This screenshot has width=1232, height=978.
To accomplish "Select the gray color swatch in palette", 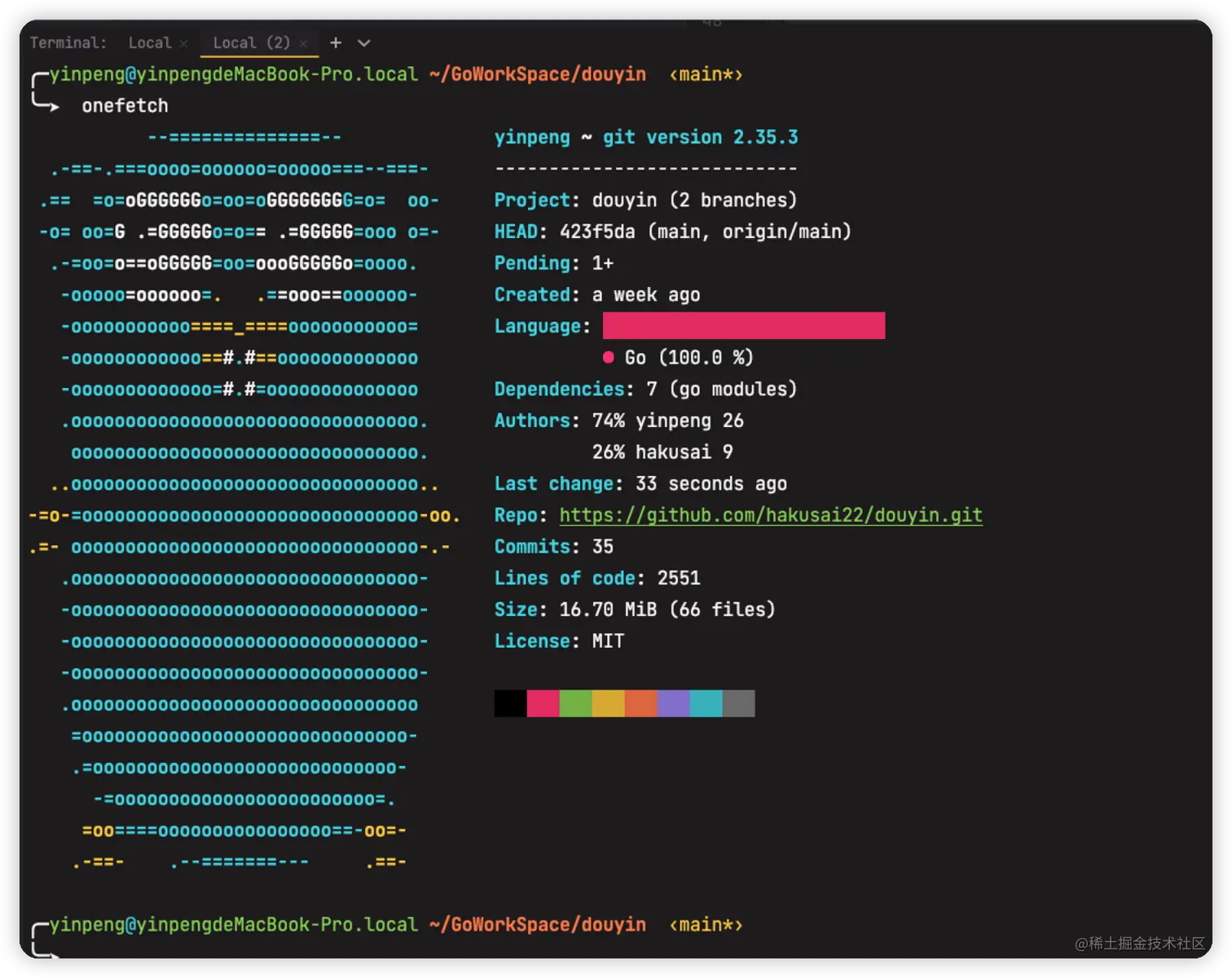I will pyautogui.click(x=739, y=703).
